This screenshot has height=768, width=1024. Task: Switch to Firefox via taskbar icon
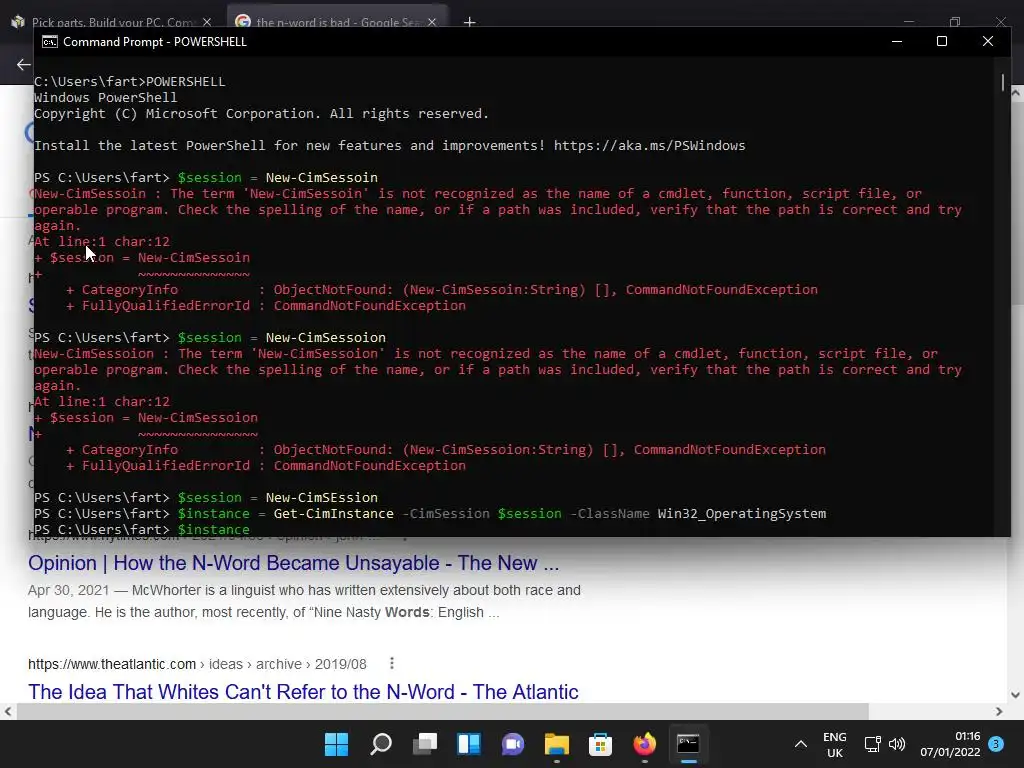[x=645, y=744]
